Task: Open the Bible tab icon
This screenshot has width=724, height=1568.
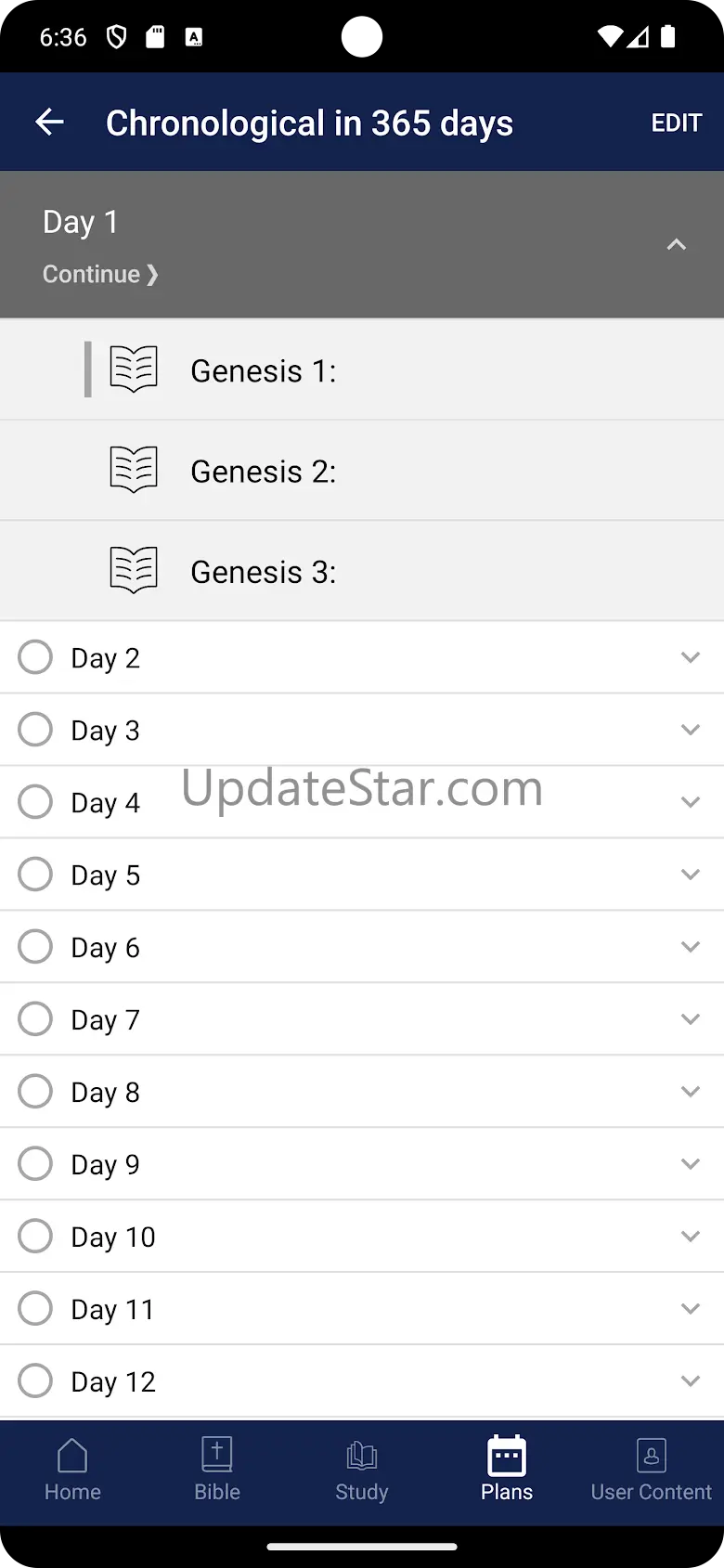Action: pos(217,1456)
